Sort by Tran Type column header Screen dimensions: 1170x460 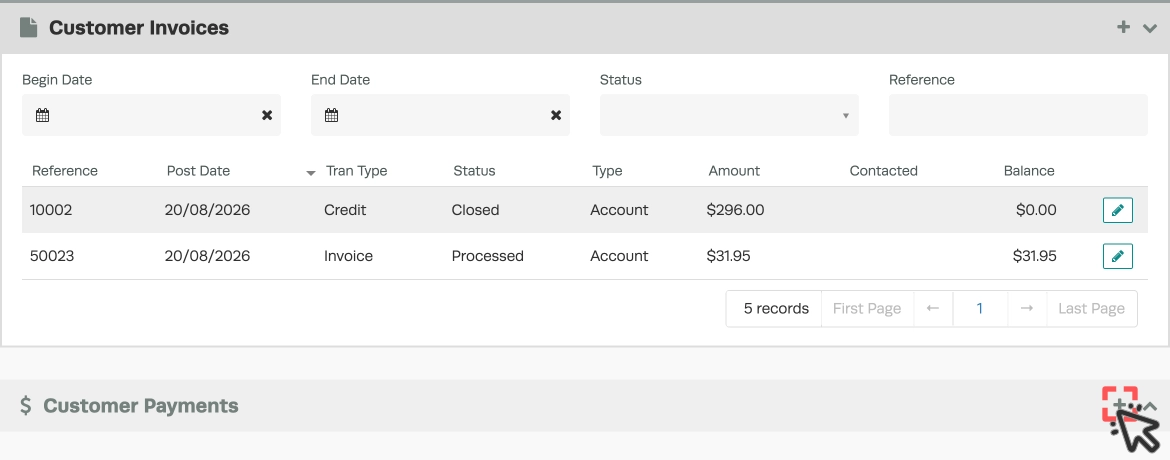357,170
